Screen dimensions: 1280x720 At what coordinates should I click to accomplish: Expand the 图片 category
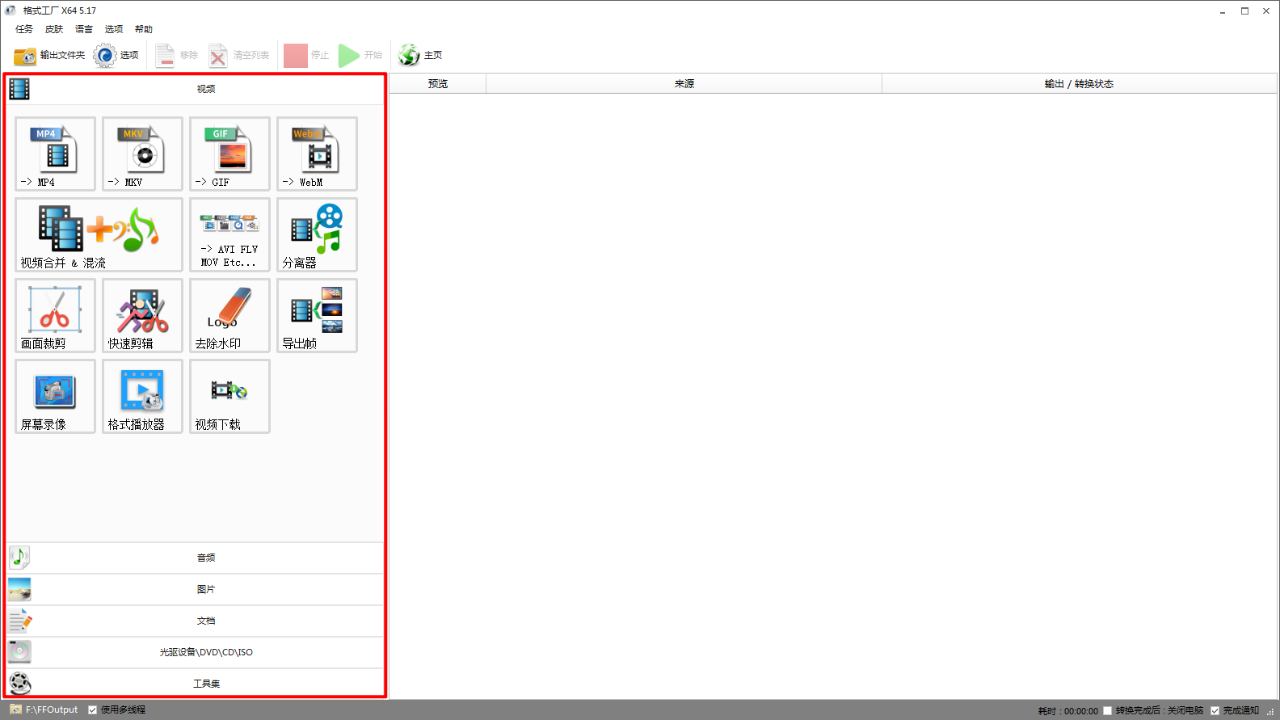point(195,589)
